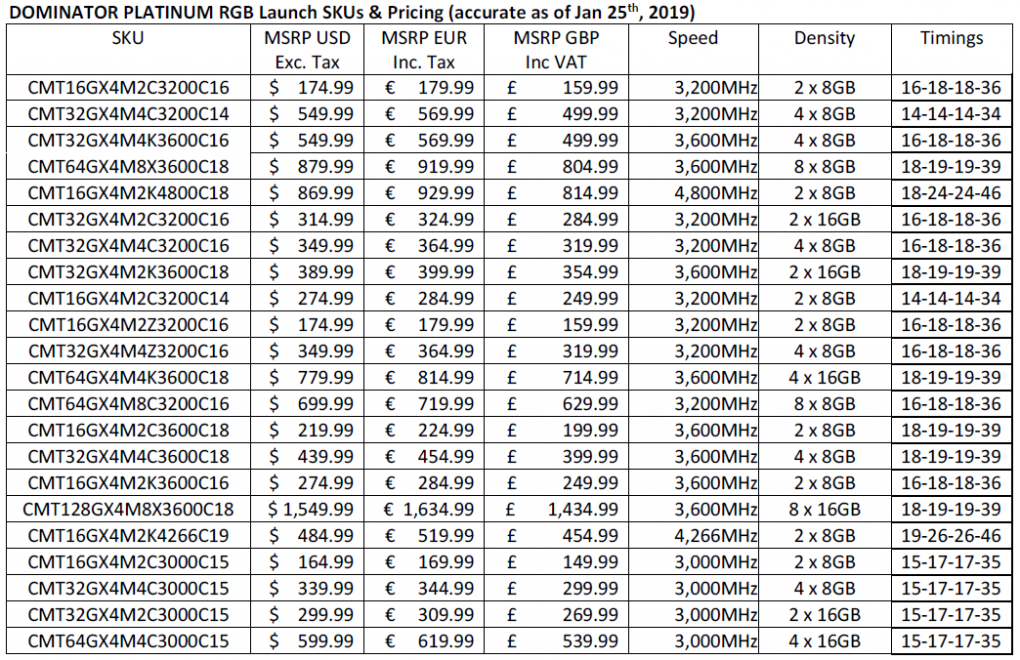
Task: Select SKU cell CMT16GX4M2Z3200C16
Action: [128, 324]
